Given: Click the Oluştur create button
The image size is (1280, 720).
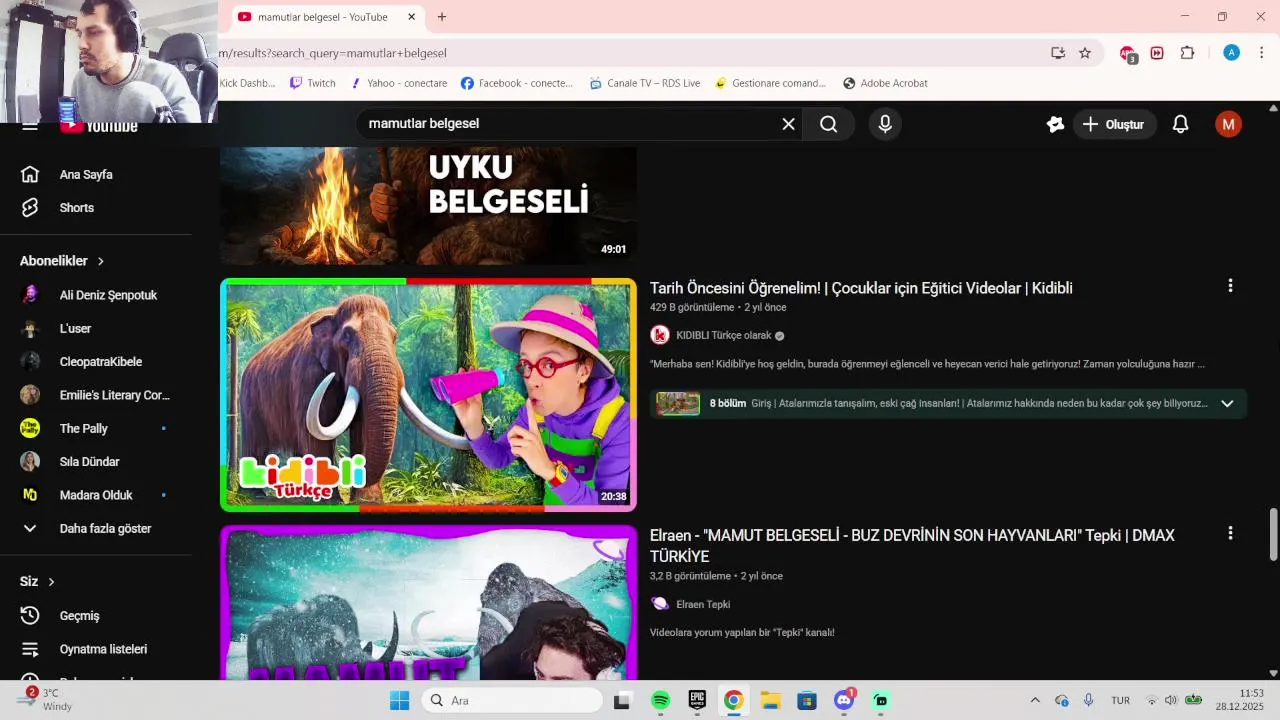Looking at the screenshot, I should click(x=1114, y=124).
